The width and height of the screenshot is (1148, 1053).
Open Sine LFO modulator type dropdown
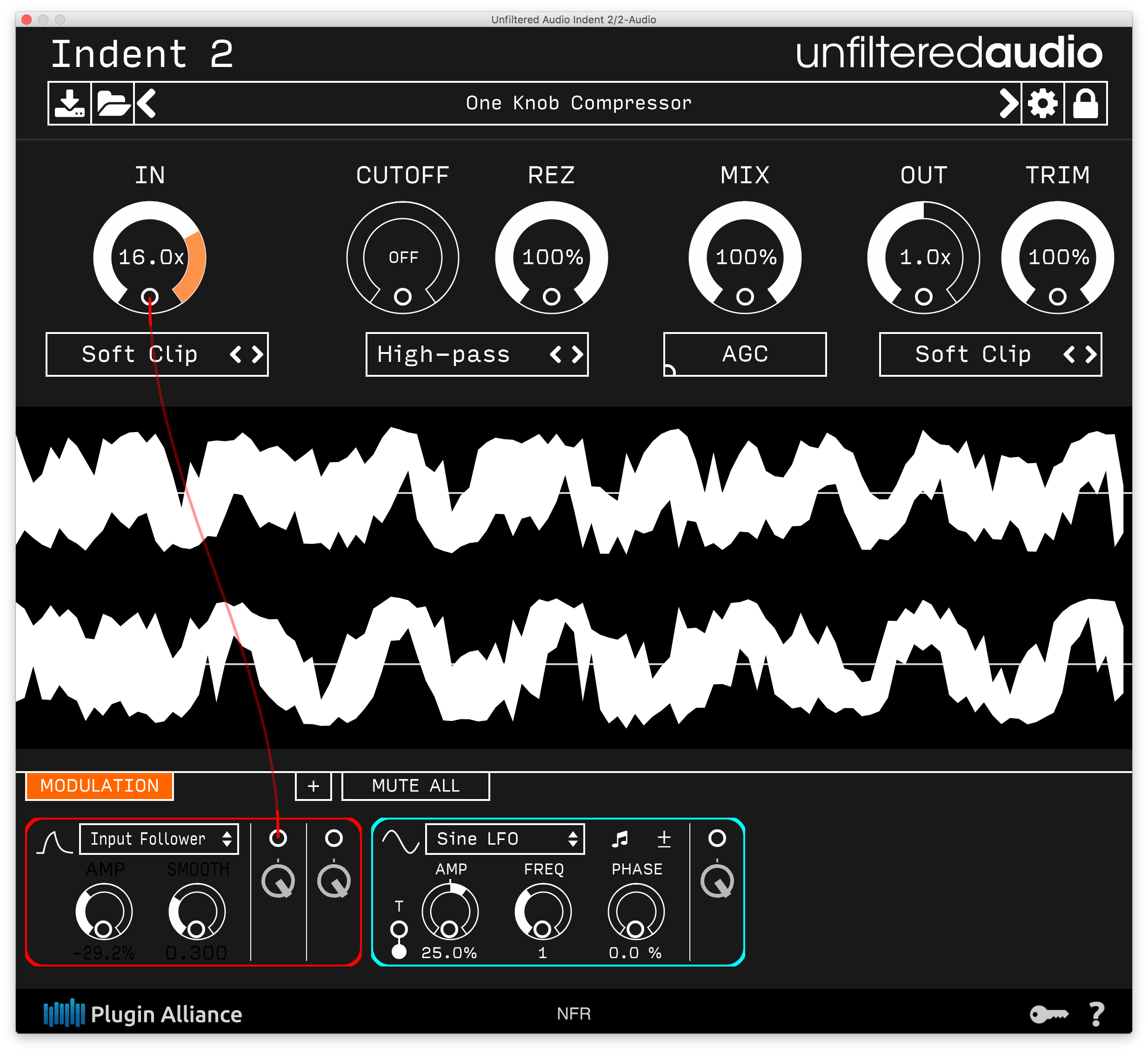(505, 839)
